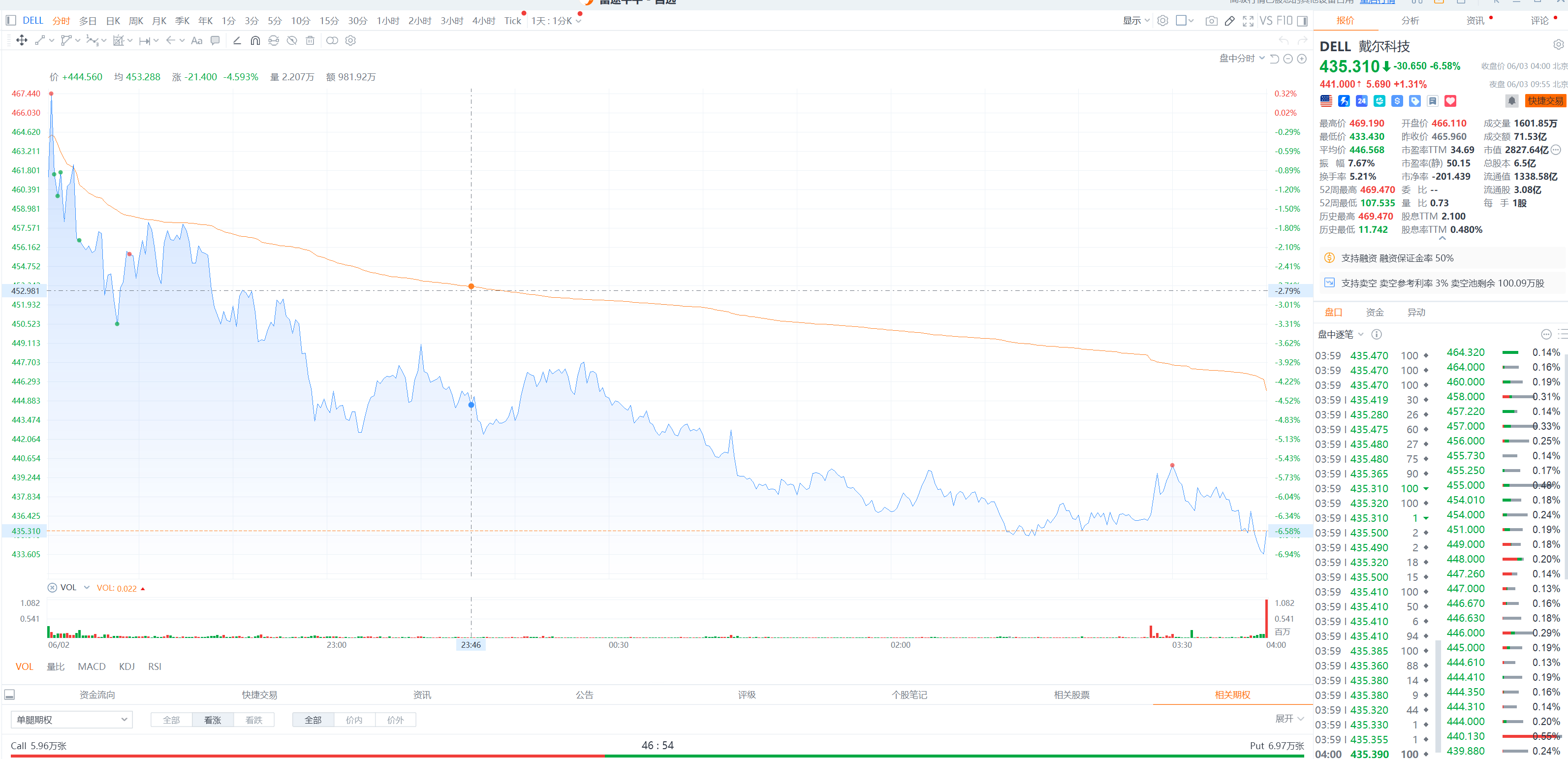Select MACD indicator tab
The image size is (1568, 759).
coord(92,666)
